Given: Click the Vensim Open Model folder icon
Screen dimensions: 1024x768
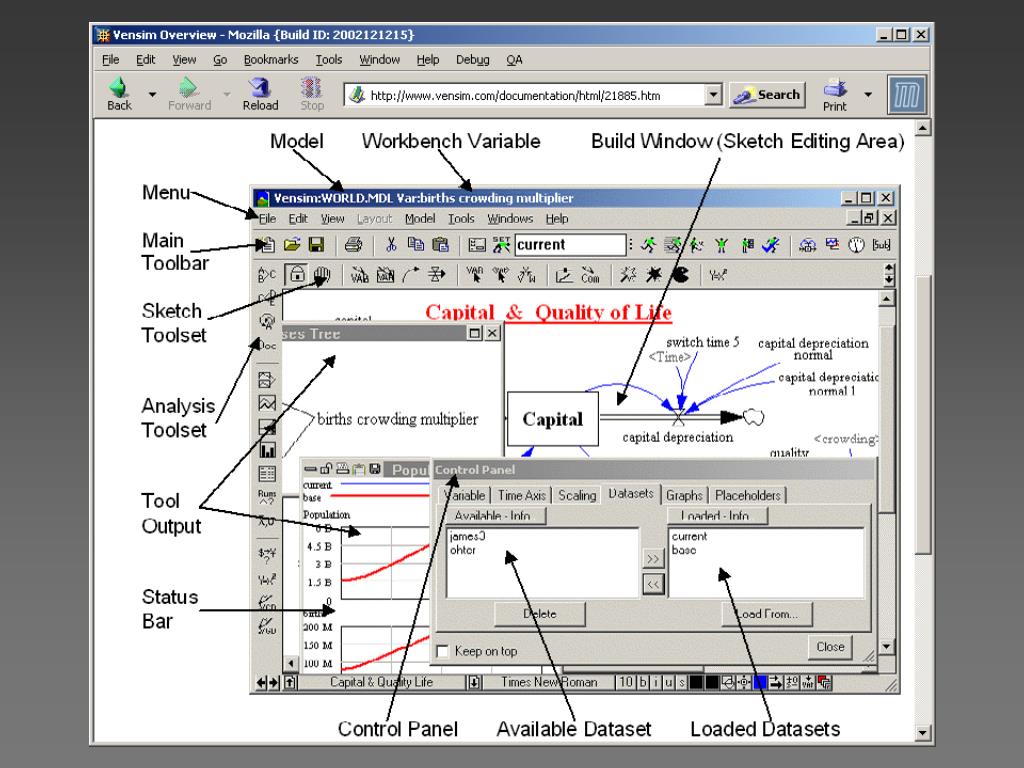Looking at the screenshot, I should pos(292,245).
